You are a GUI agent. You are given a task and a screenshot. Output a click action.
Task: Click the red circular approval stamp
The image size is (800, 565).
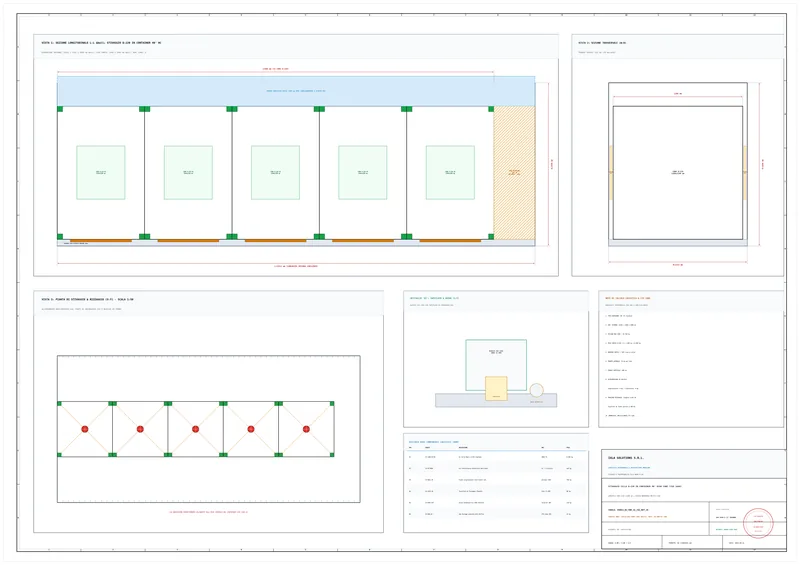click(758, 523)
